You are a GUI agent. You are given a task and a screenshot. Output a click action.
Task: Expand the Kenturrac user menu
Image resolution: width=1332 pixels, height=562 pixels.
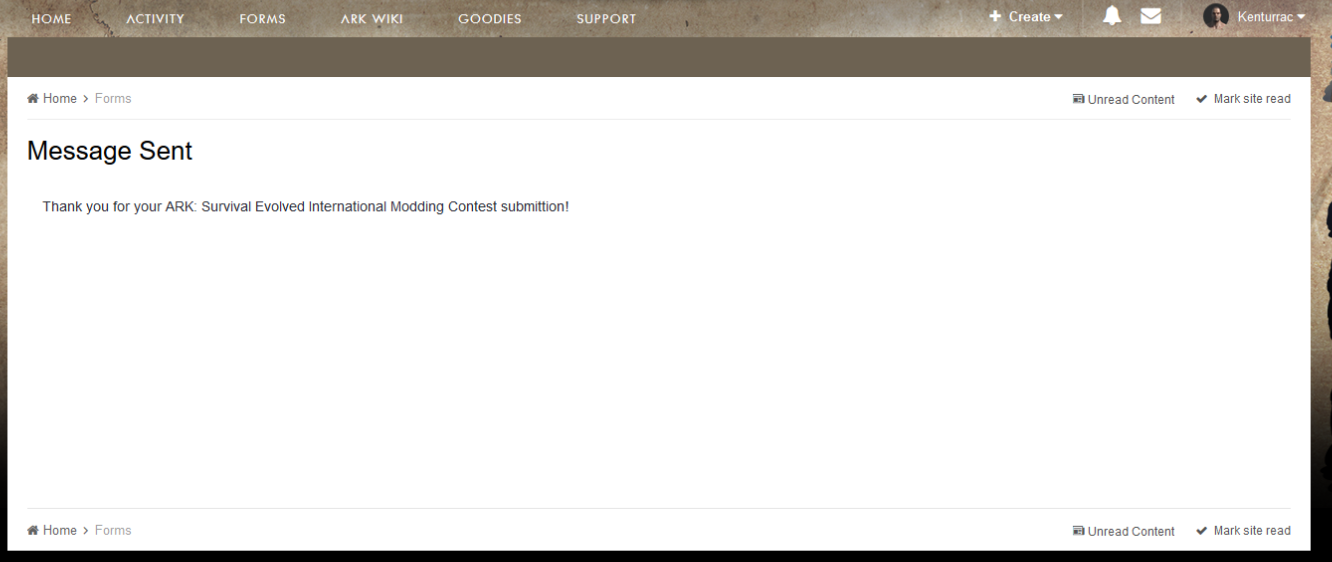pyautogui.click(x=1271, y=17)
